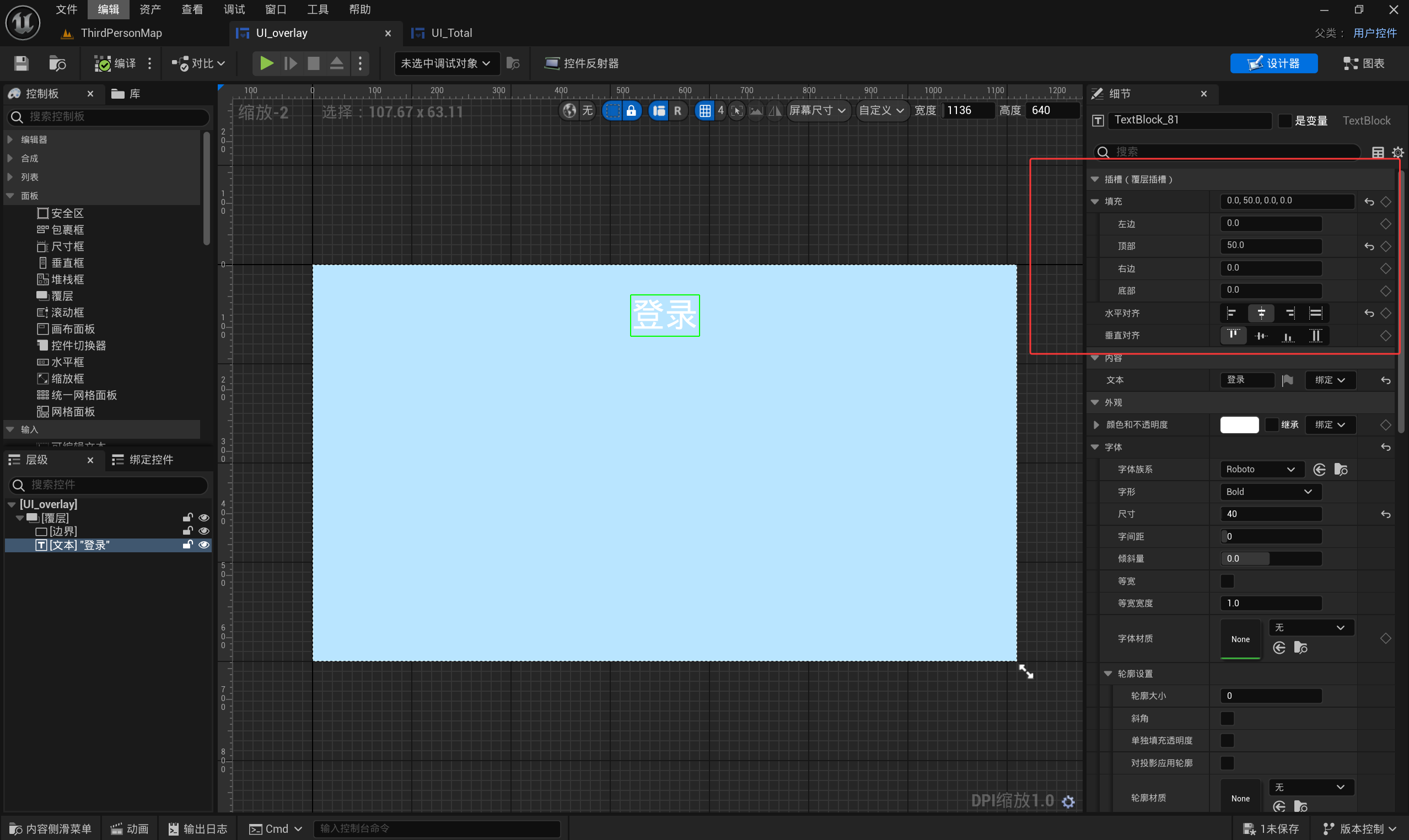Click the mirror flip icon in viewport toolbar

tap(775, 110)
